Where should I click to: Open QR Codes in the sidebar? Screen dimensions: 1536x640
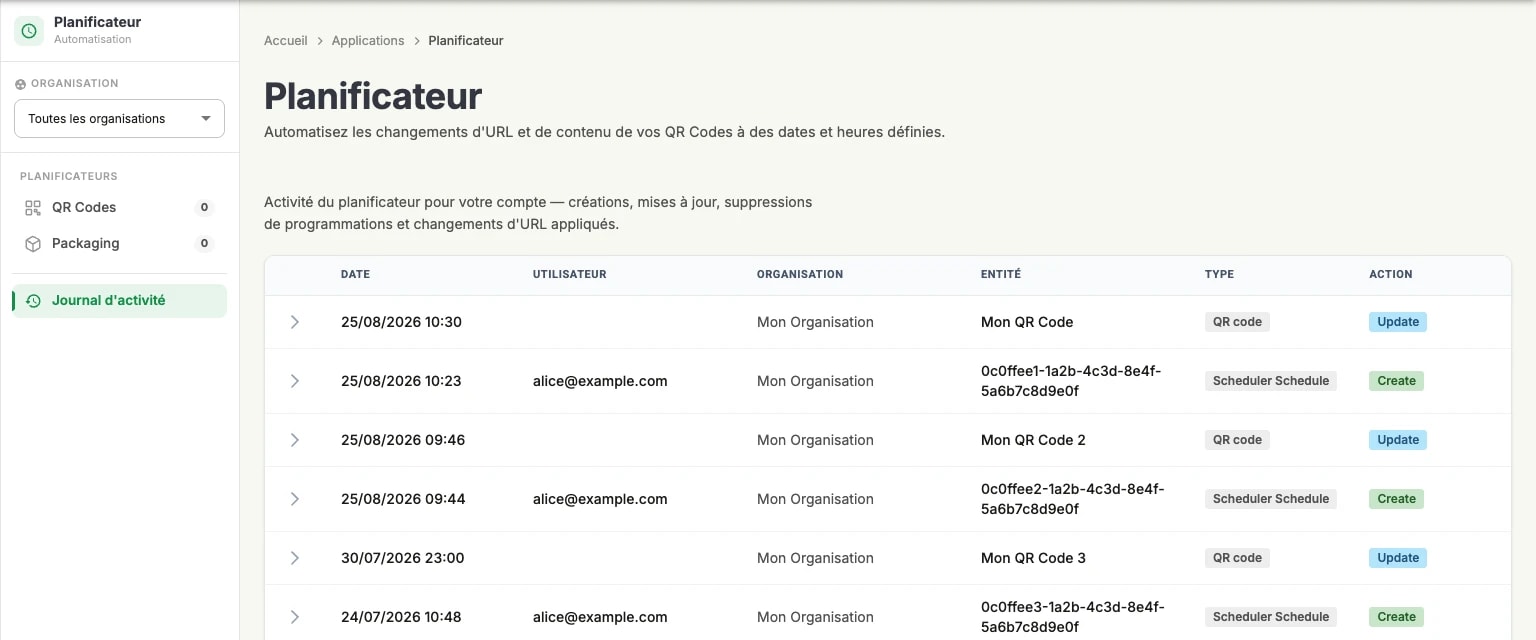pyautogui.click(x=119, y=208)
